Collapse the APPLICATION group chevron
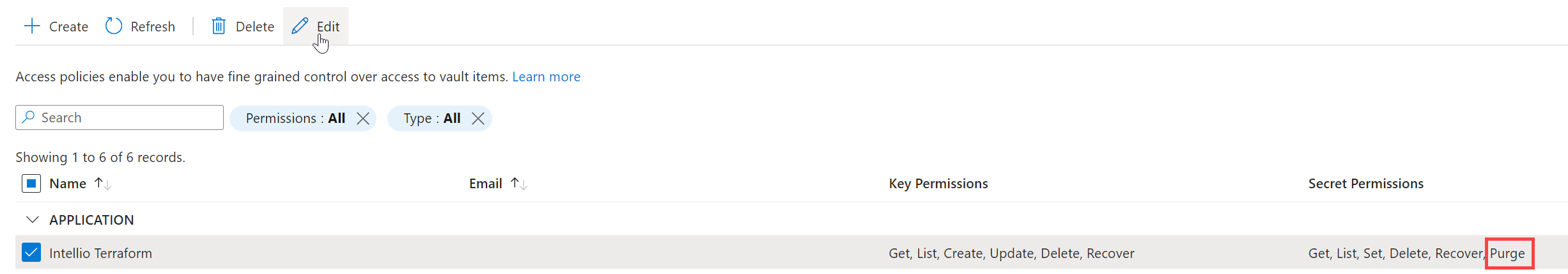The width and height of the screenshot is (1568, 274). click(32, 220)
